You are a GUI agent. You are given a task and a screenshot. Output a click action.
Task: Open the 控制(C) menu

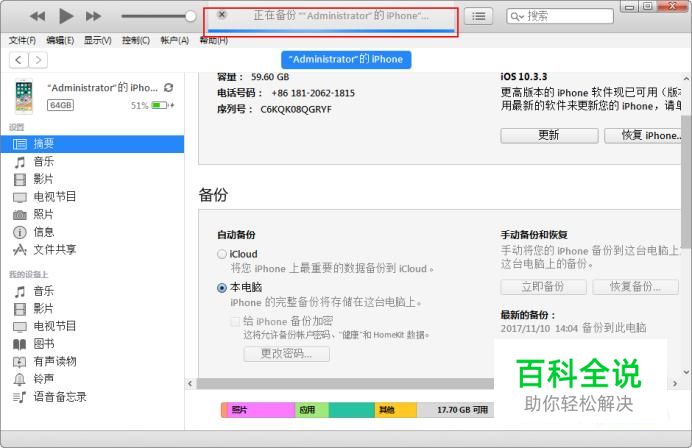point(135,41)
